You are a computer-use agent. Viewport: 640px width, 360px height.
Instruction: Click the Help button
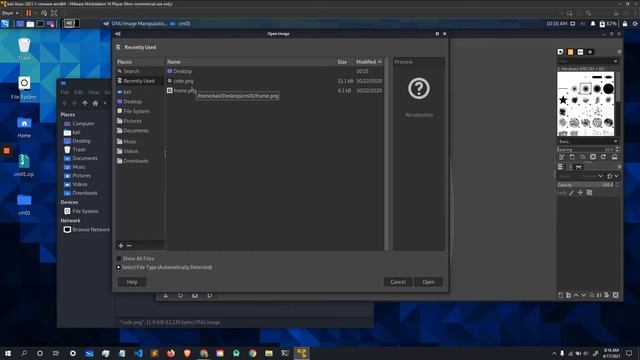click(132, 282)
